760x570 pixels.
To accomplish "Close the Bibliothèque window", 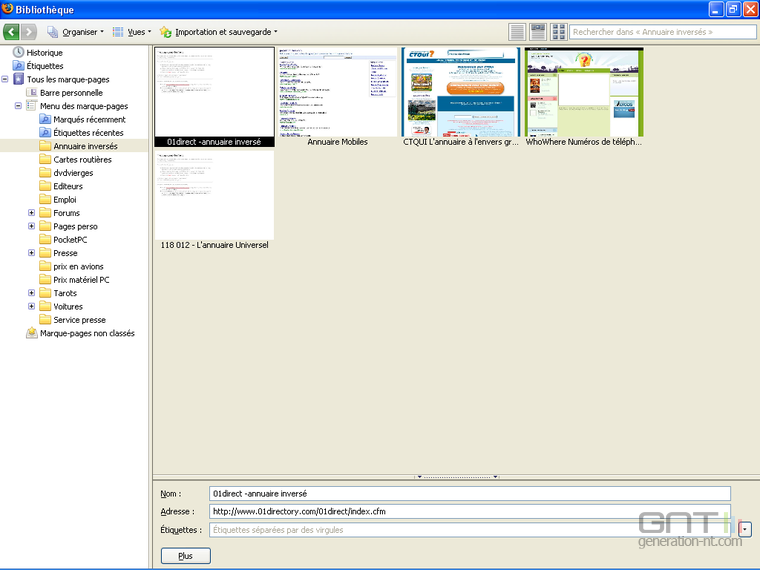I will [751, 9].
